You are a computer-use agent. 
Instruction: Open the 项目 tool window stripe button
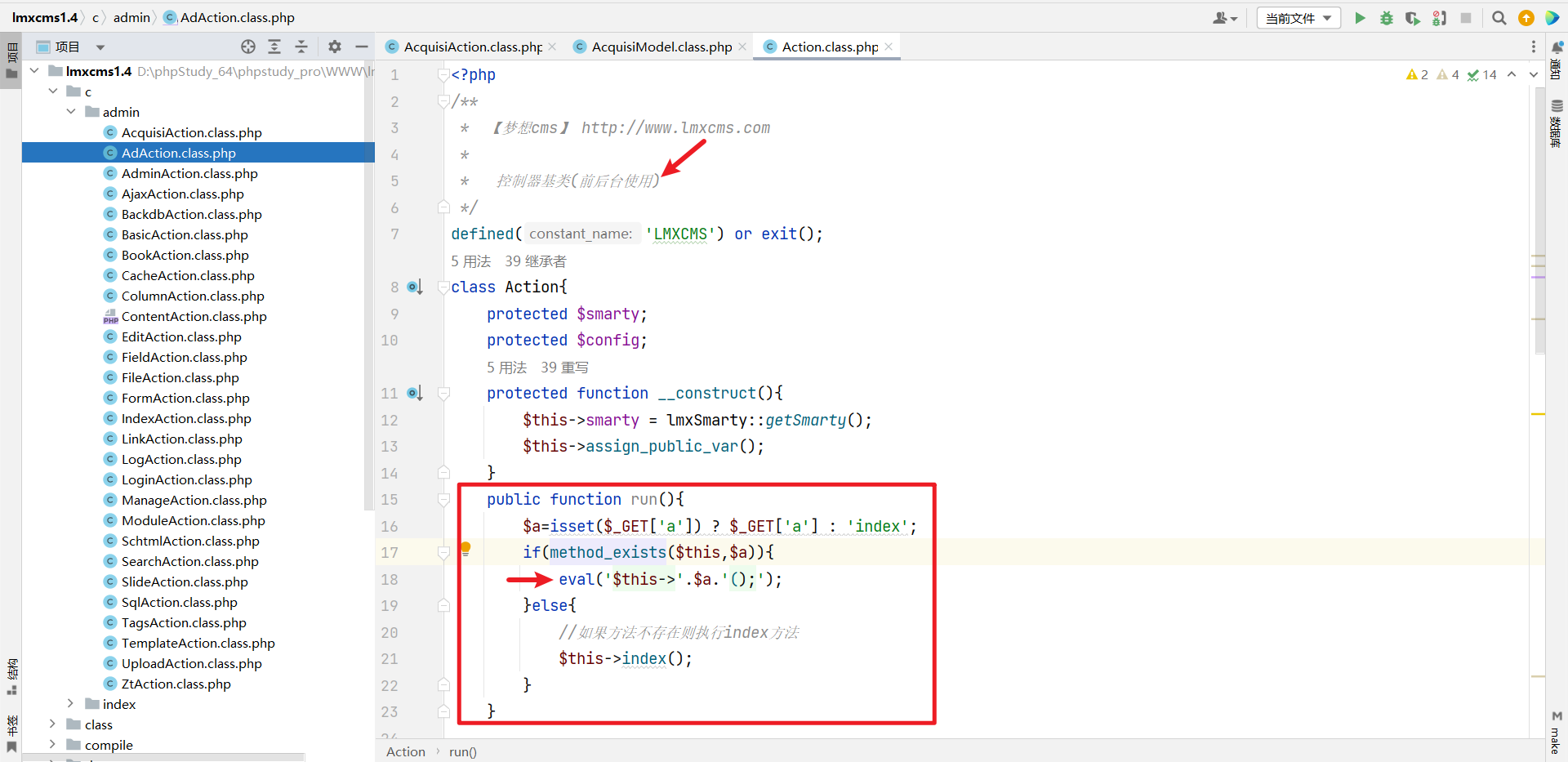point(11,62)
